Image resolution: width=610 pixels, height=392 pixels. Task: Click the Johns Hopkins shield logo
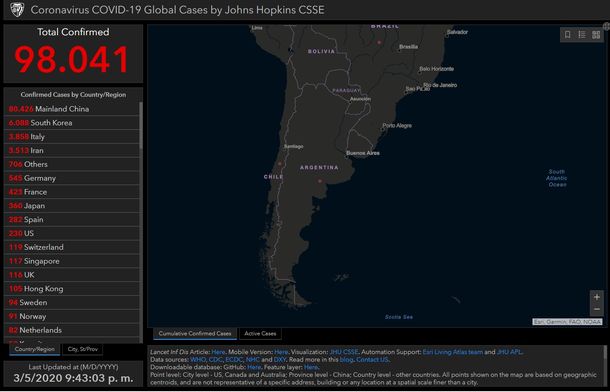tap(17, 9)
